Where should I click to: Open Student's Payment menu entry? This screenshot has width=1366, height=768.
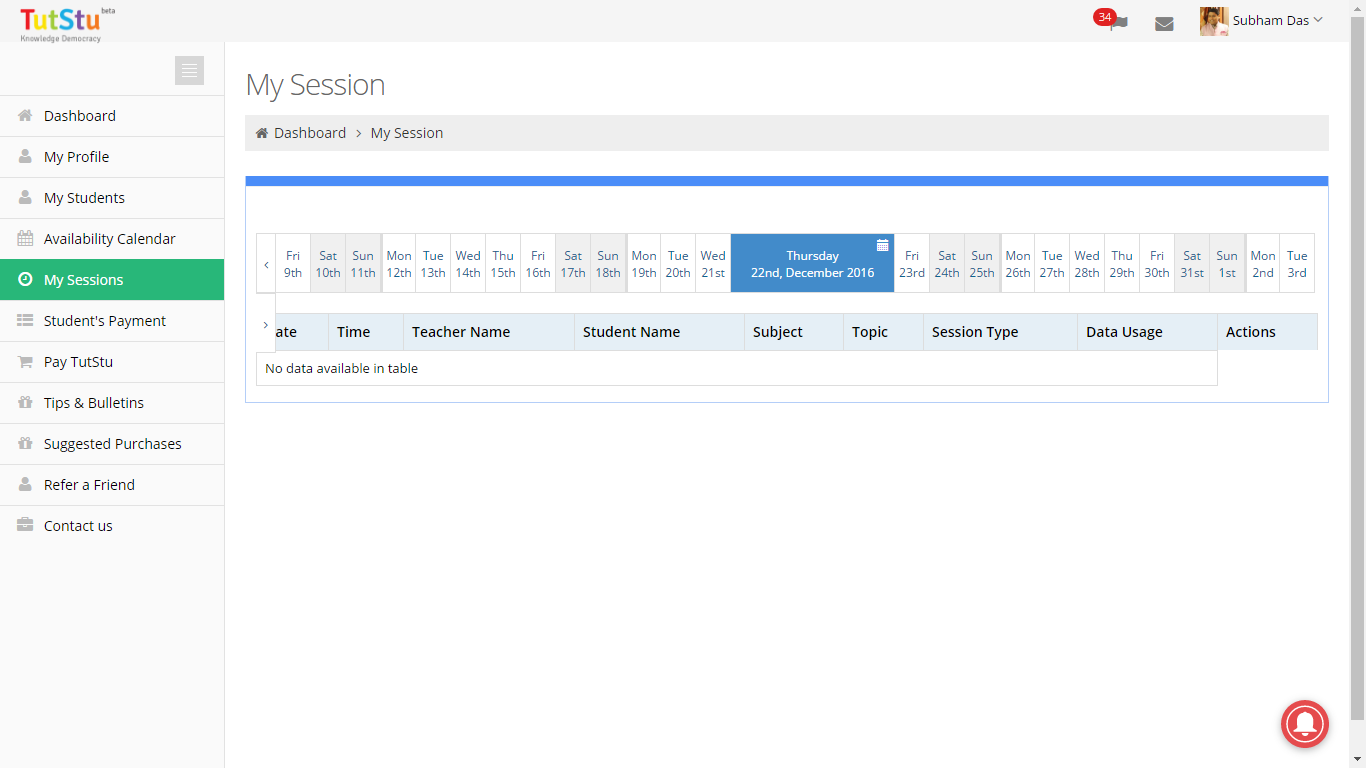[112, 321]
